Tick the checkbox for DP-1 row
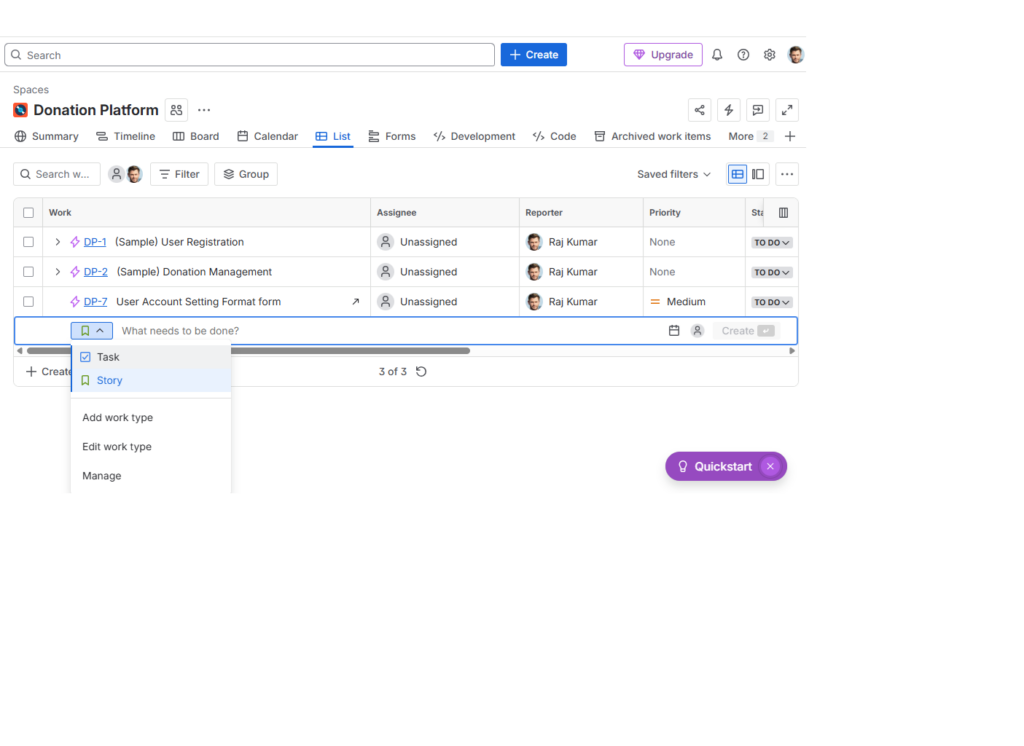Viewport: 1024px width, 746px height. coord(28,242)
